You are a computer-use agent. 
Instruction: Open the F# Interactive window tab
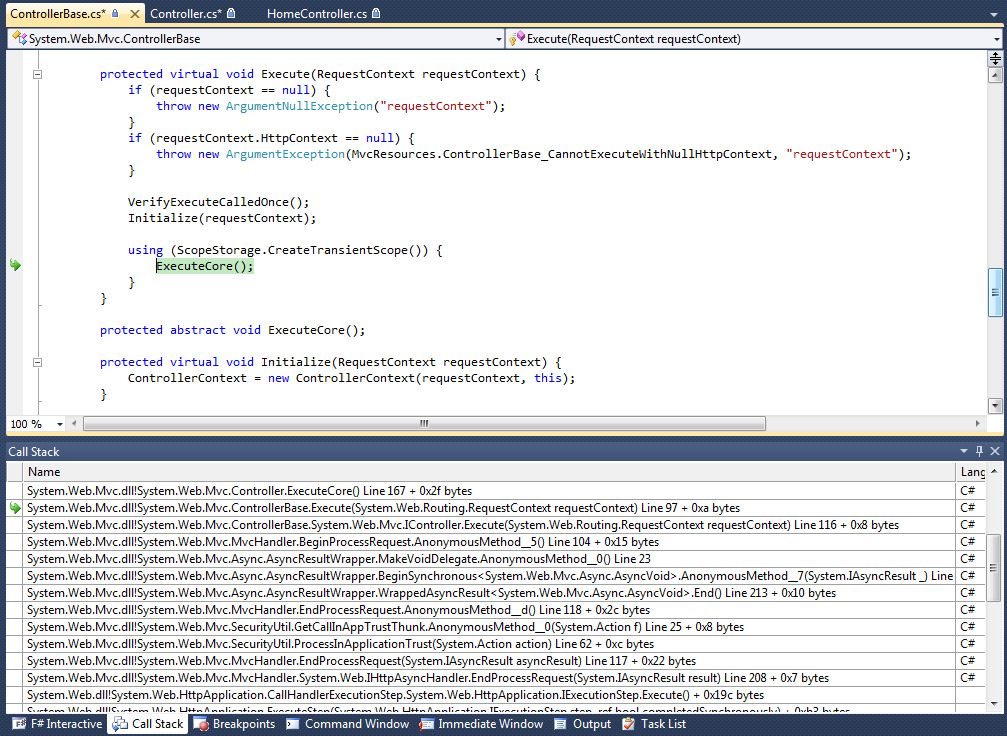(x=58, y=724)
